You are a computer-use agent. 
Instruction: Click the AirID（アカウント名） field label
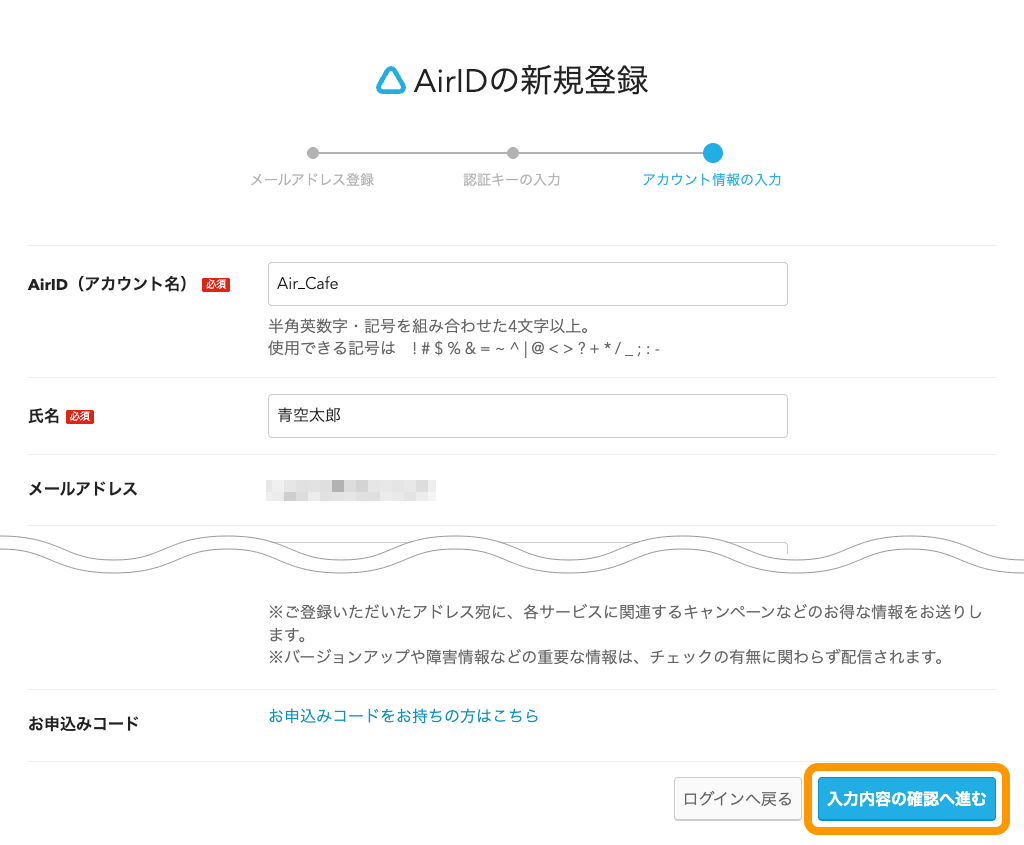point(108,284)
